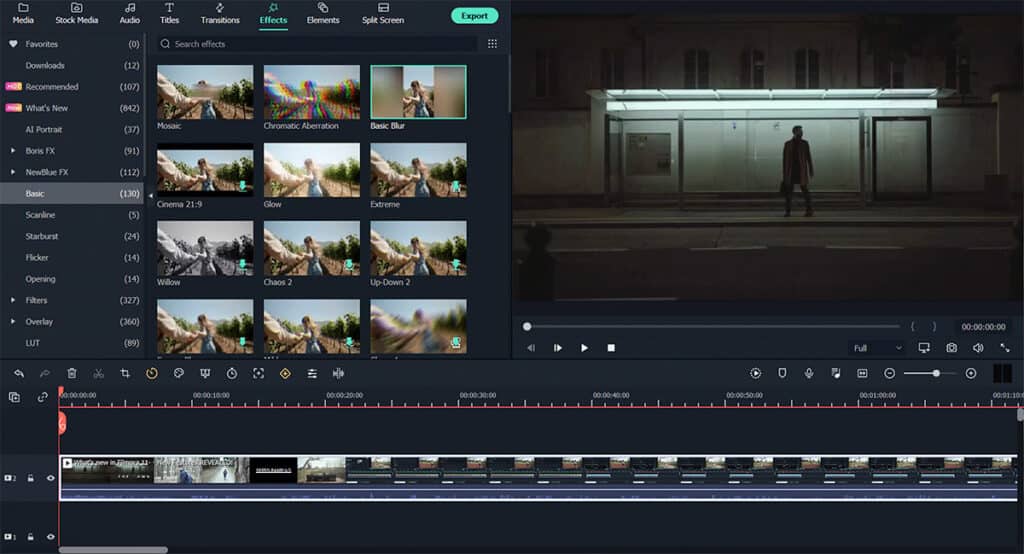Hide track 2 using eye icon

tap(50, 478)
